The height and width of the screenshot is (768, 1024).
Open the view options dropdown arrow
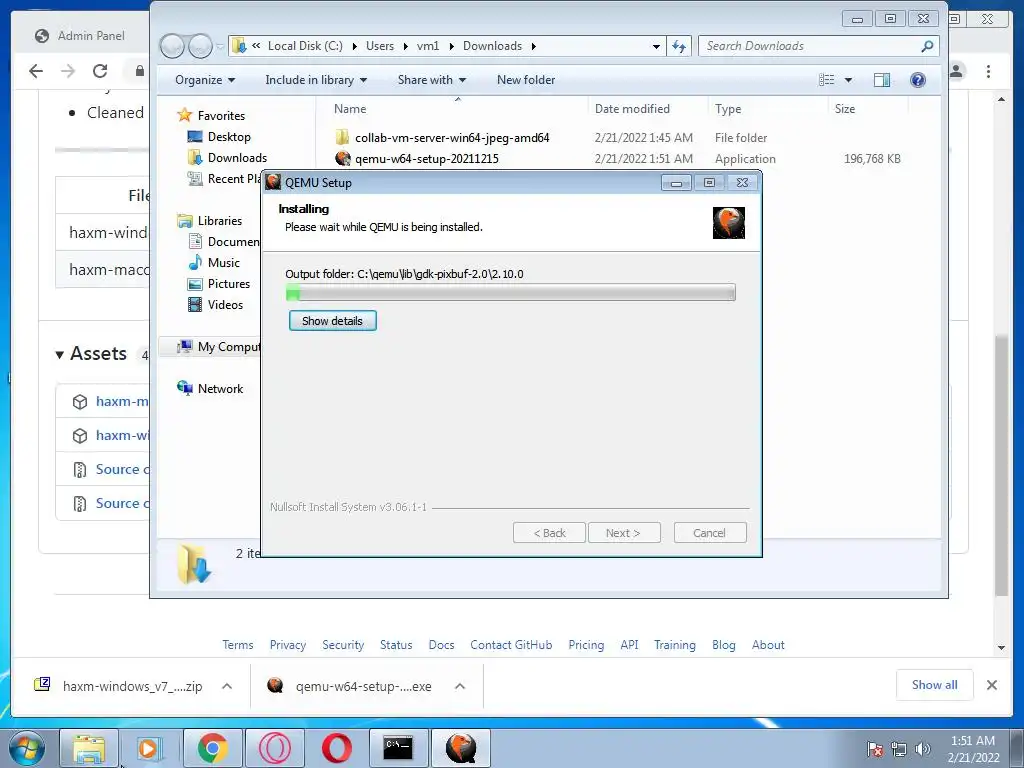point(848,80)
